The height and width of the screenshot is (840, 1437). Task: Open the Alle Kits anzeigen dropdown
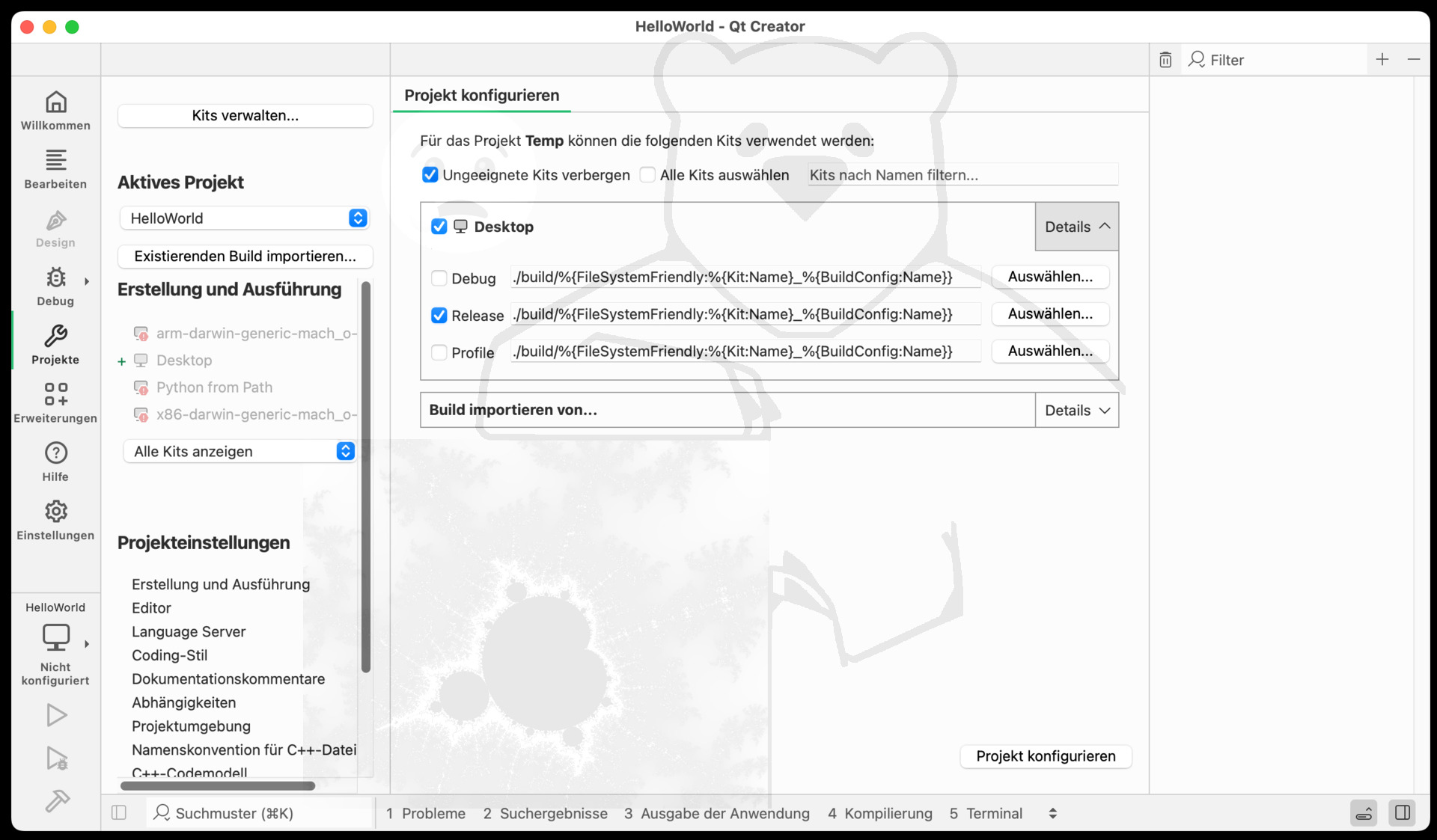pos(239,451)
